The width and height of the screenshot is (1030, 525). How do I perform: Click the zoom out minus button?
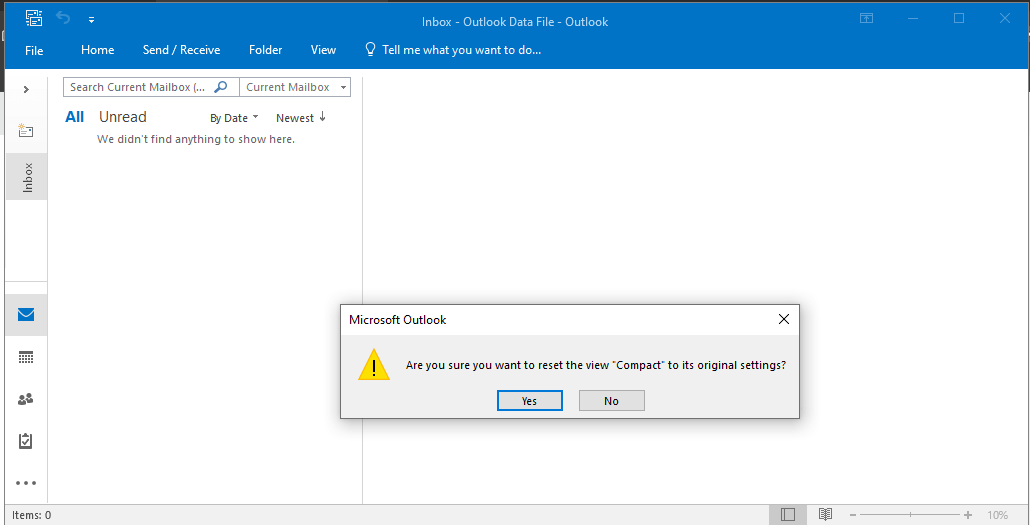pyautogui.click(x=853, y=515)
